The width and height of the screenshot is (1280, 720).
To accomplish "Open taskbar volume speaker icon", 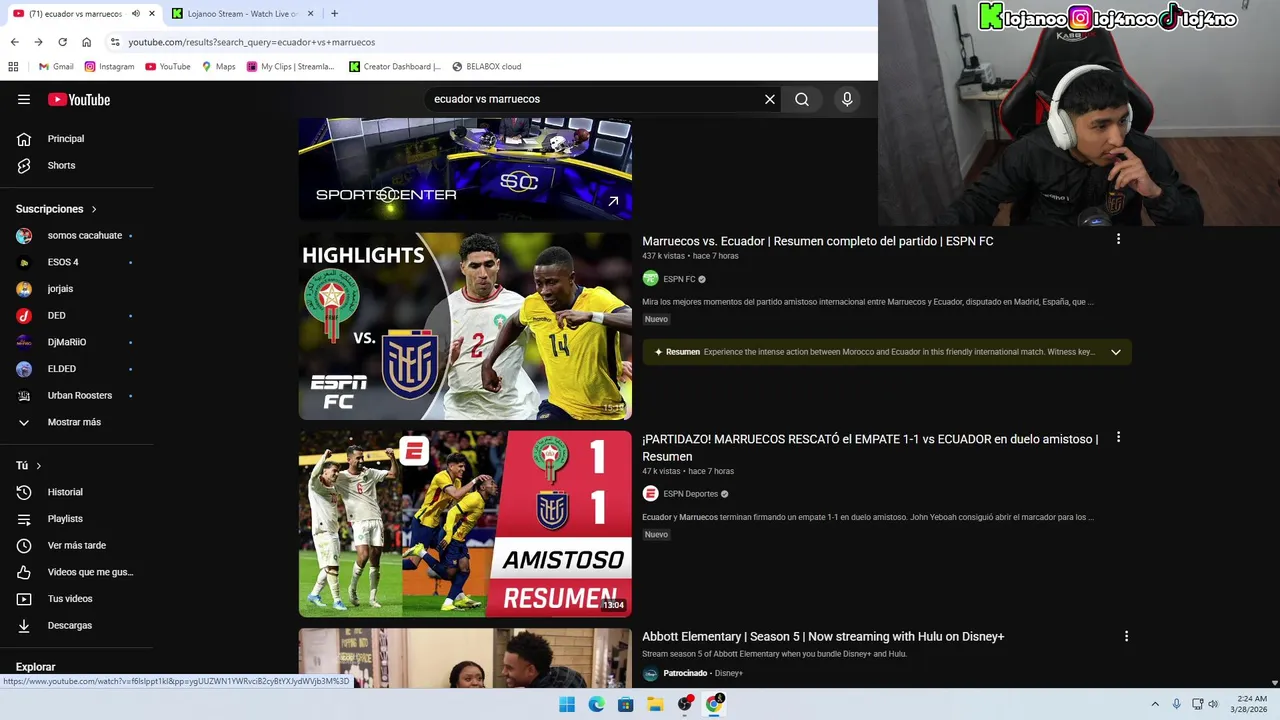I will point(1213,704).
